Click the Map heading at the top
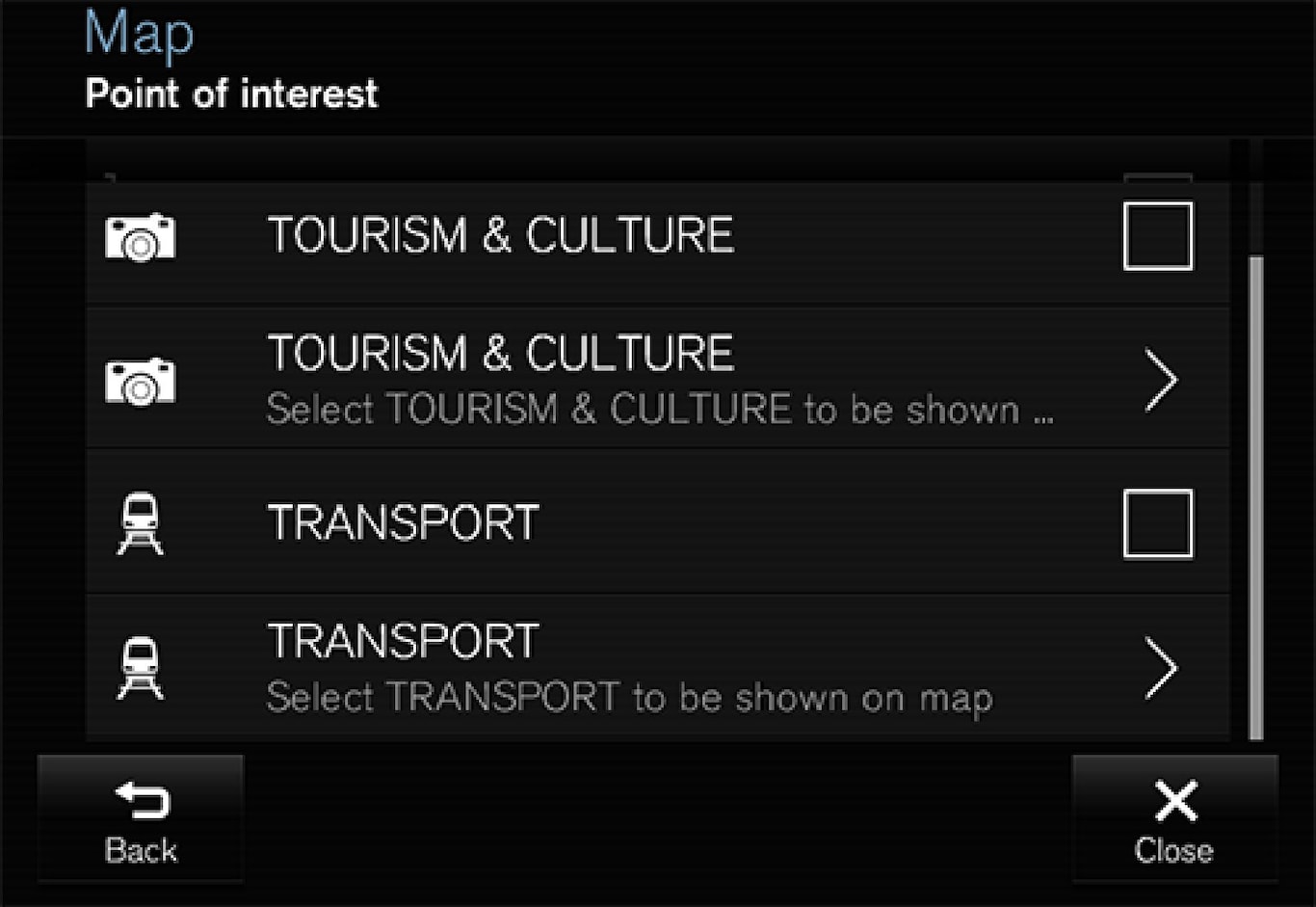 [x=140, y=33]
